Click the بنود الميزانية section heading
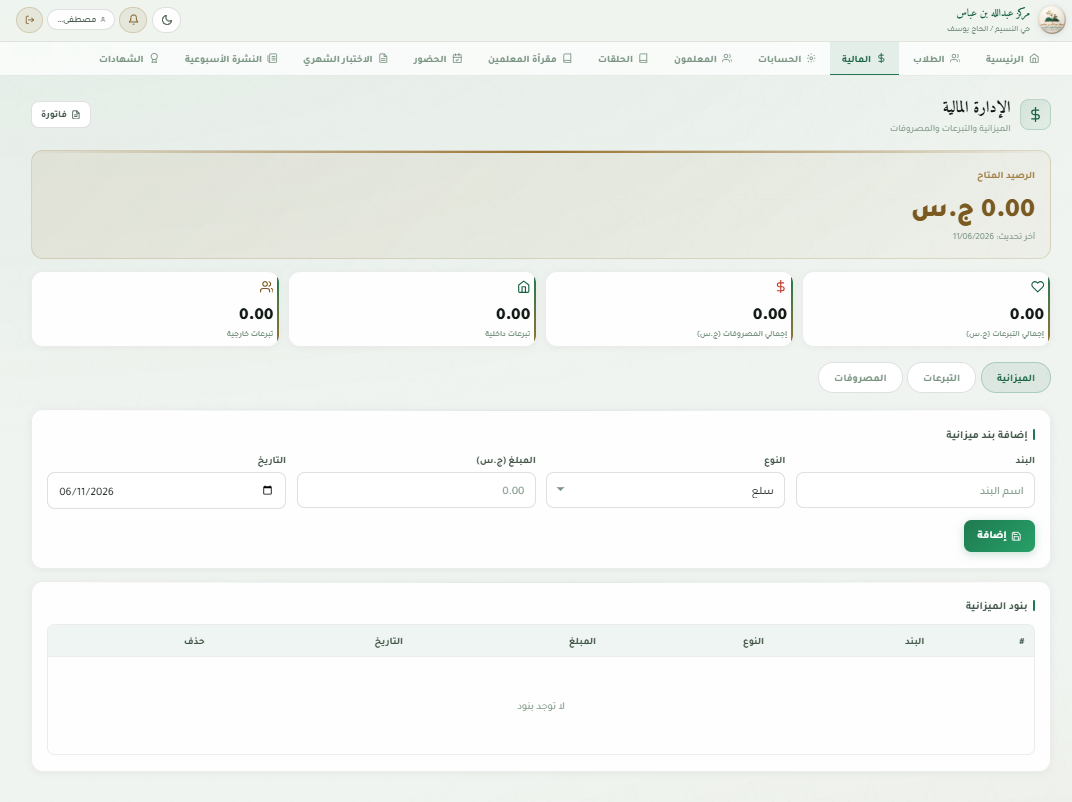The image size is (1072, 802). coord(996,606)
